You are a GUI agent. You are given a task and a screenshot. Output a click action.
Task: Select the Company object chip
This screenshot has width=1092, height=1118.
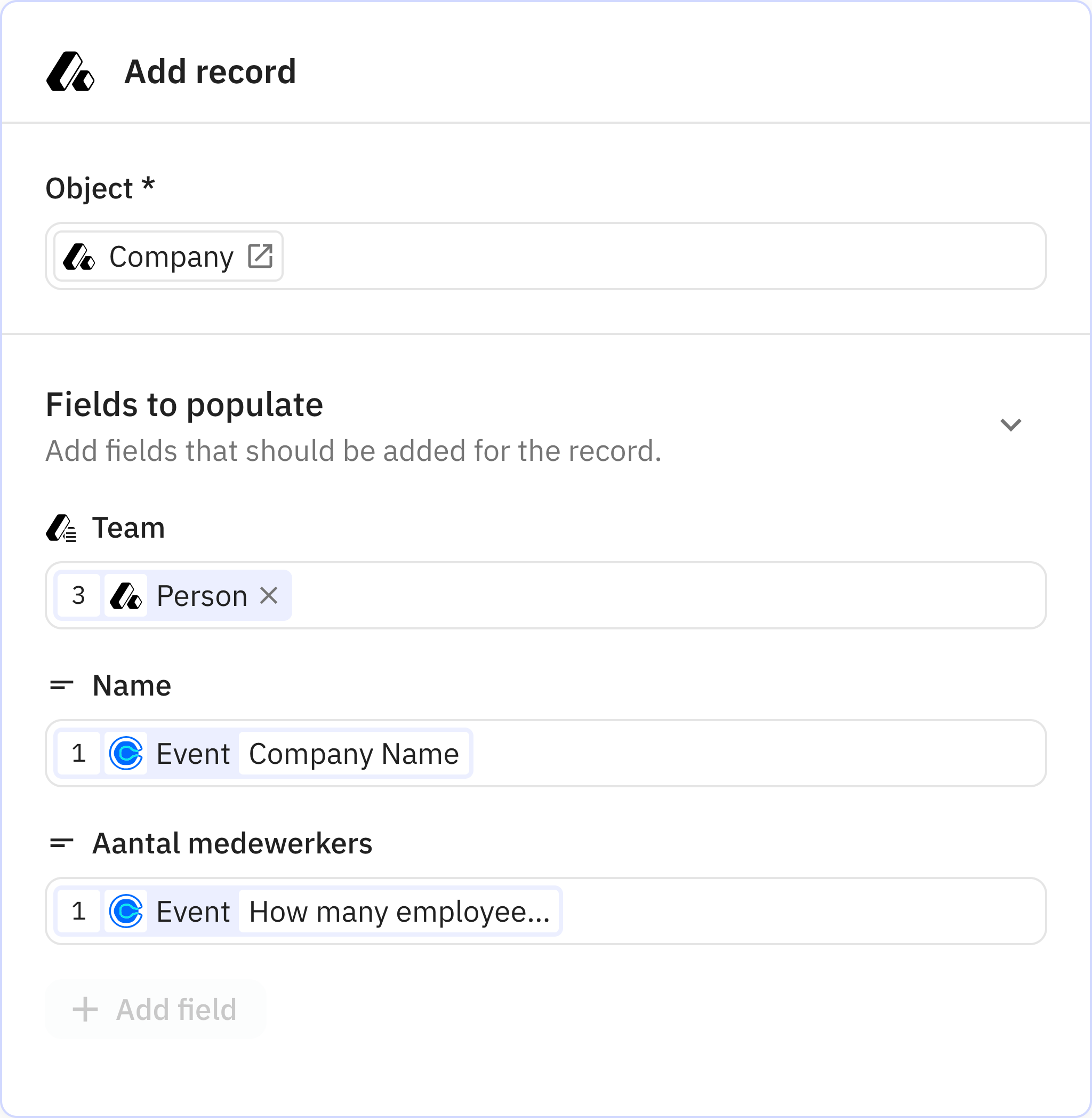[168, 256]
